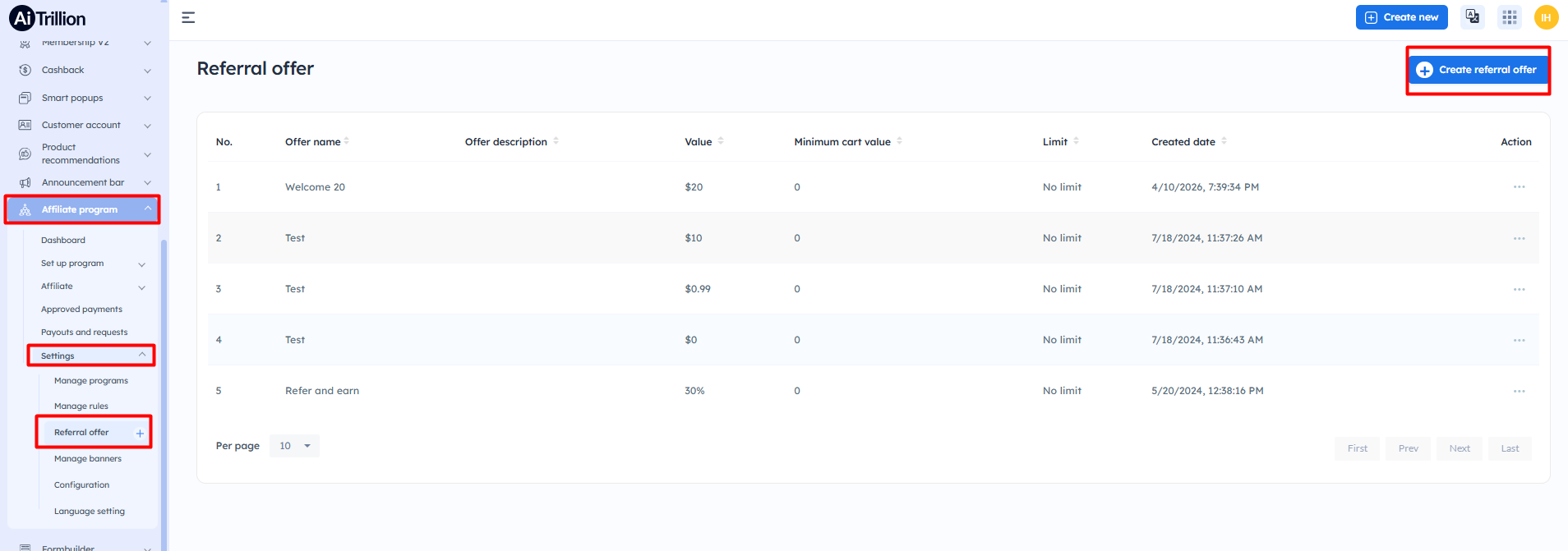Screen dimensions: 1568x551
Task: Open Manage banners settings page
Action: tap(88, 459)
